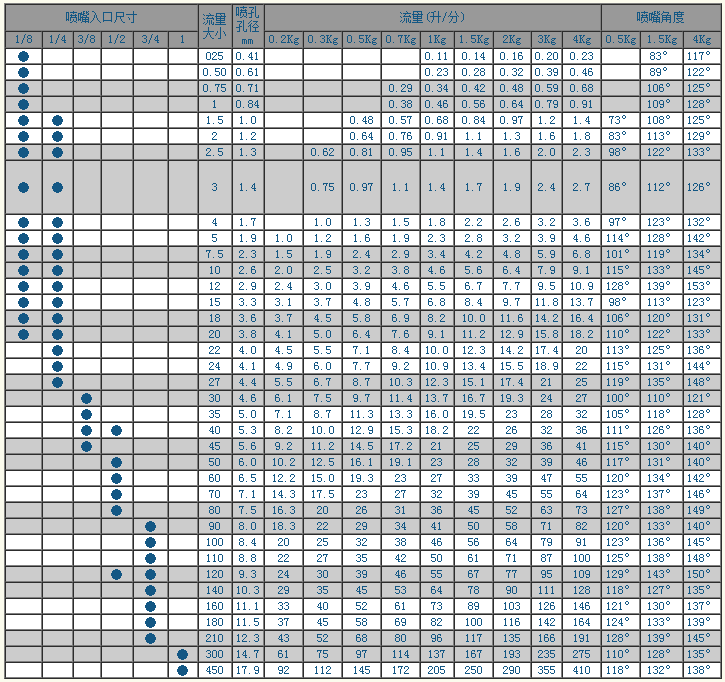Click the 1/4 inlet dot in flow size 27 row

coord(57,382)
